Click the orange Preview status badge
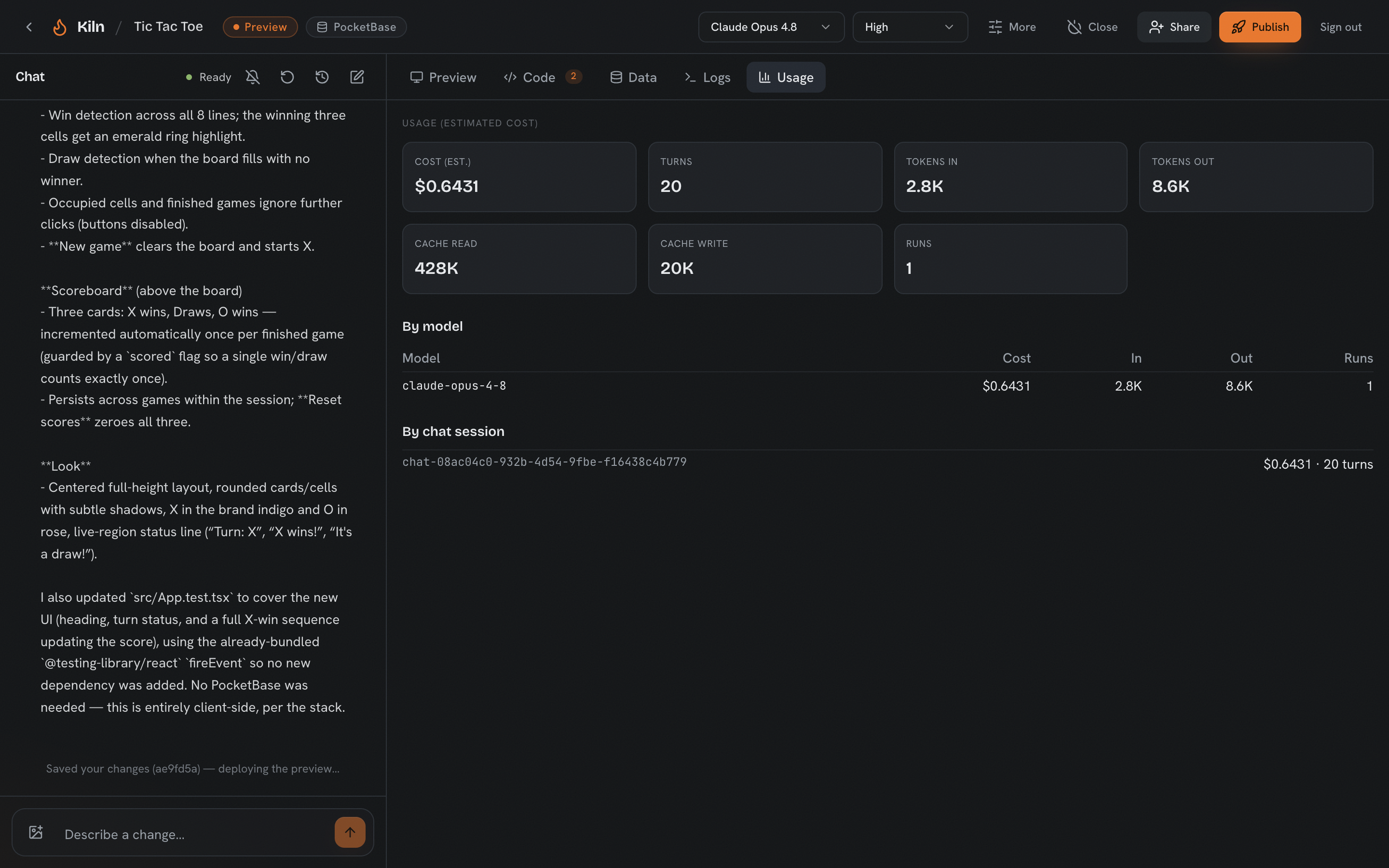The image size is (1389, 868). click(x=260, y=27)
